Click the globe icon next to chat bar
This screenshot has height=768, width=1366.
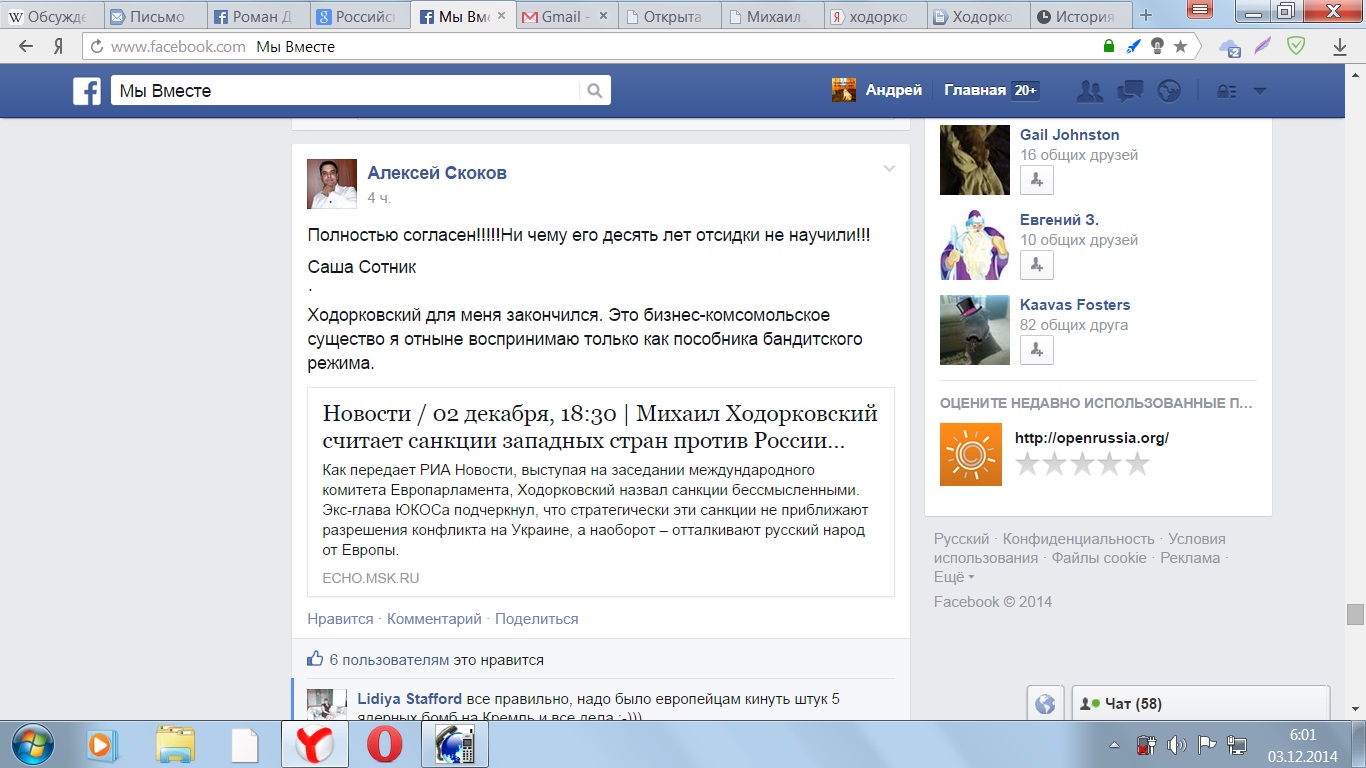(x=1045, y=704)
